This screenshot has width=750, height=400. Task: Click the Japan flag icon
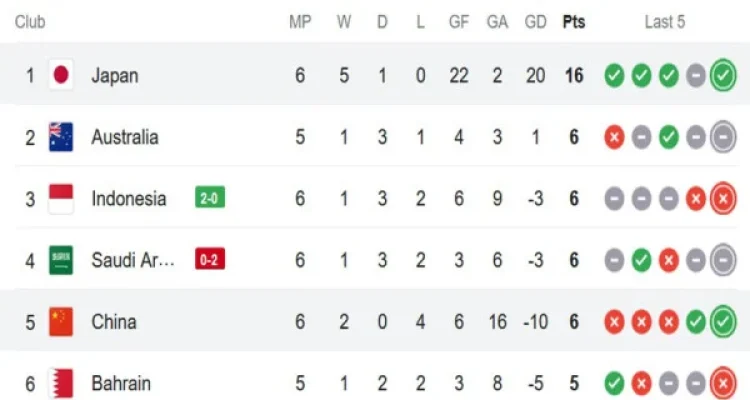point(61,75)
